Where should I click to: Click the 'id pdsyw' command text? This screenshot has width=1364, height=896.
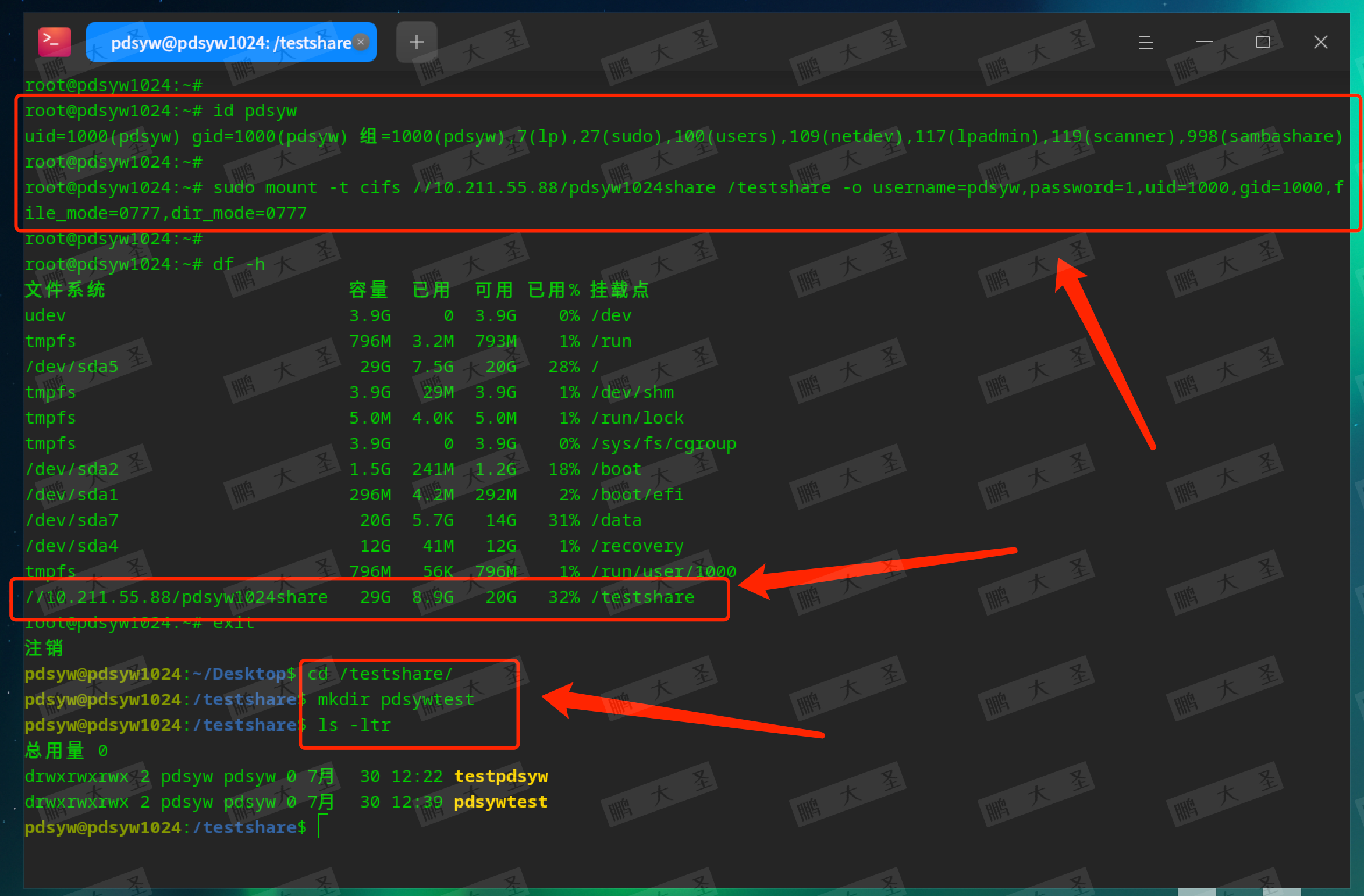[x=254, y=111]
